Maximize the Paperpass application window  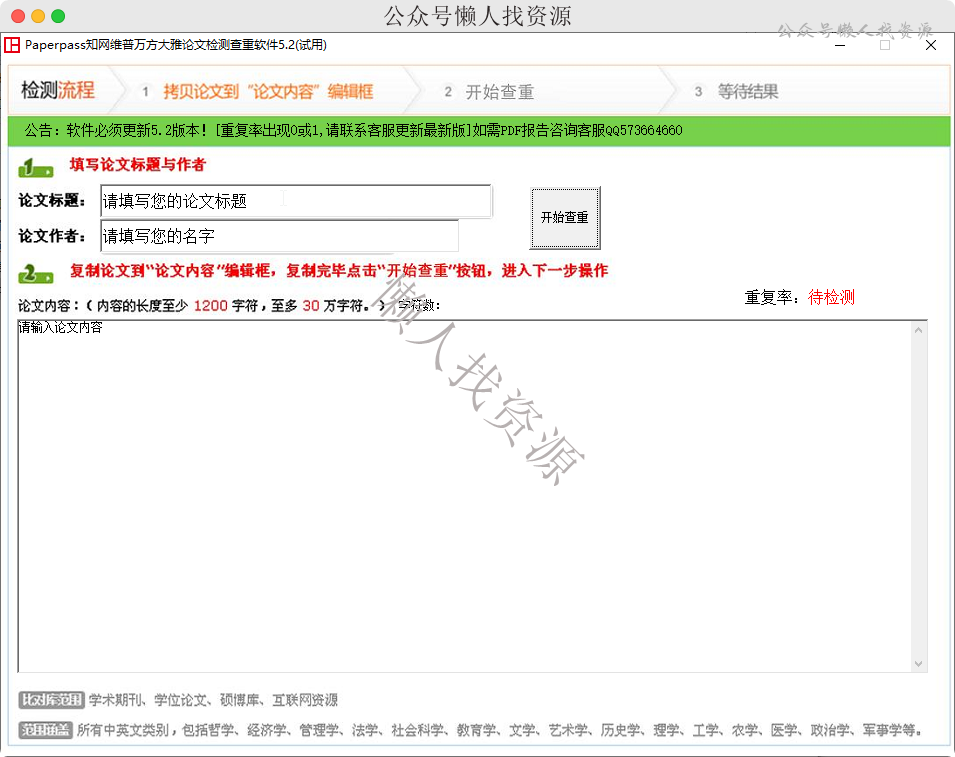885,45
